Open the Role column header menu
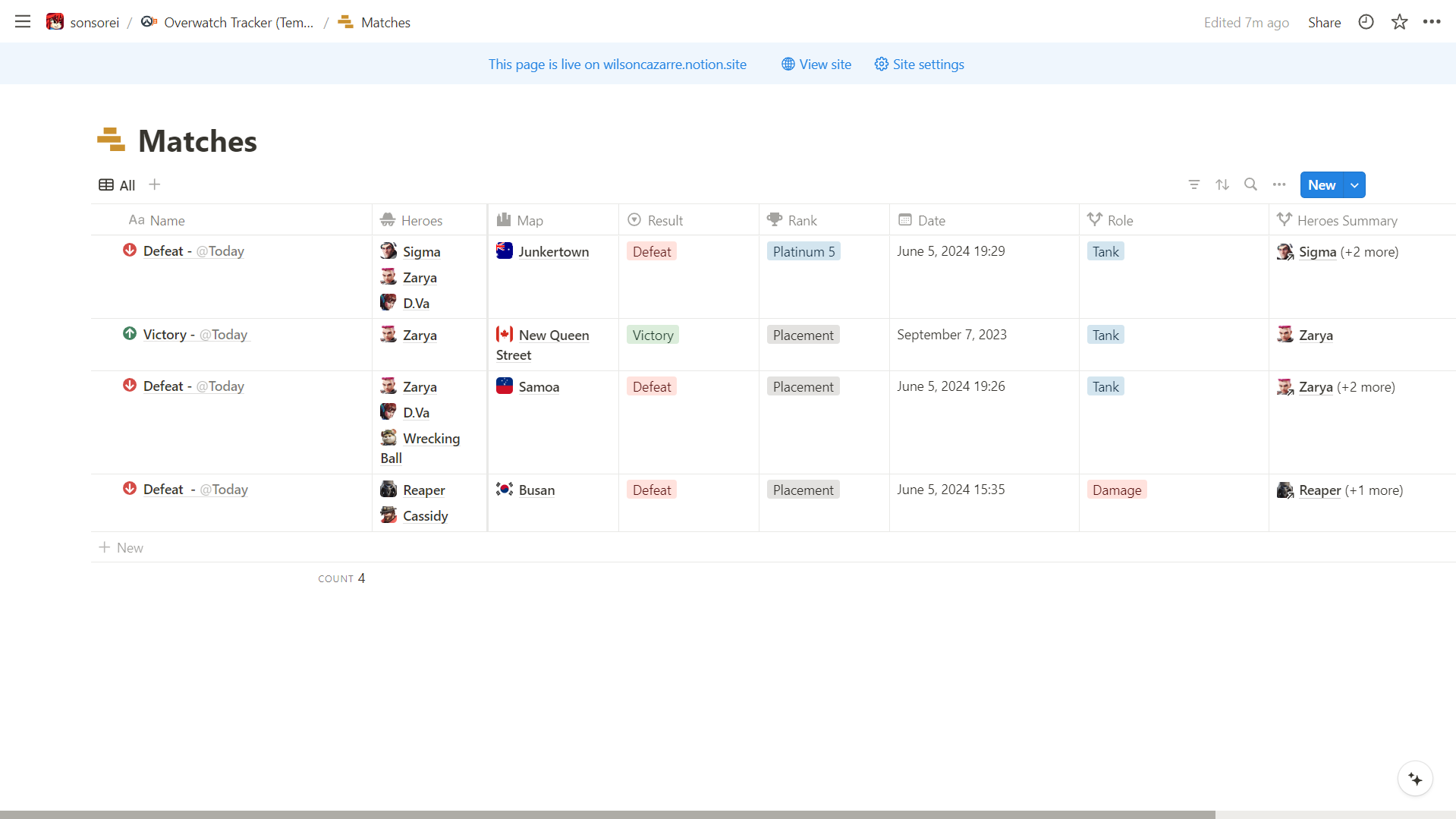Image resolution: width=1456 pixels, height=819 pixels. tap(1174, 220)
